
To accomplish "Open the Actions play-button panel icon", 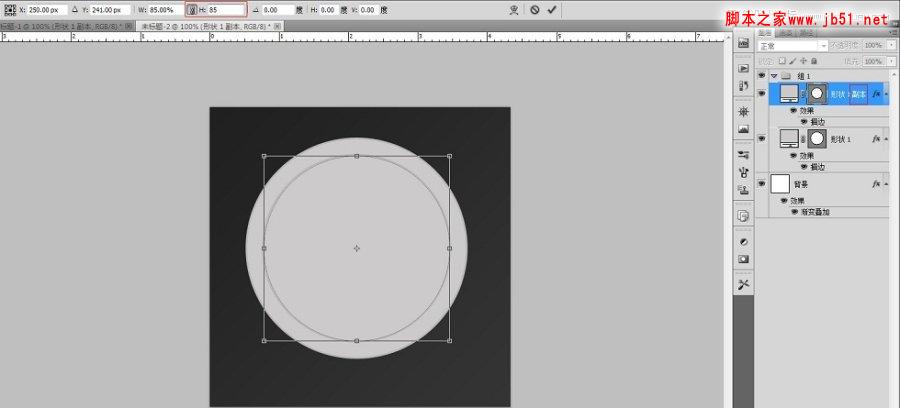I will click(743, 68).
